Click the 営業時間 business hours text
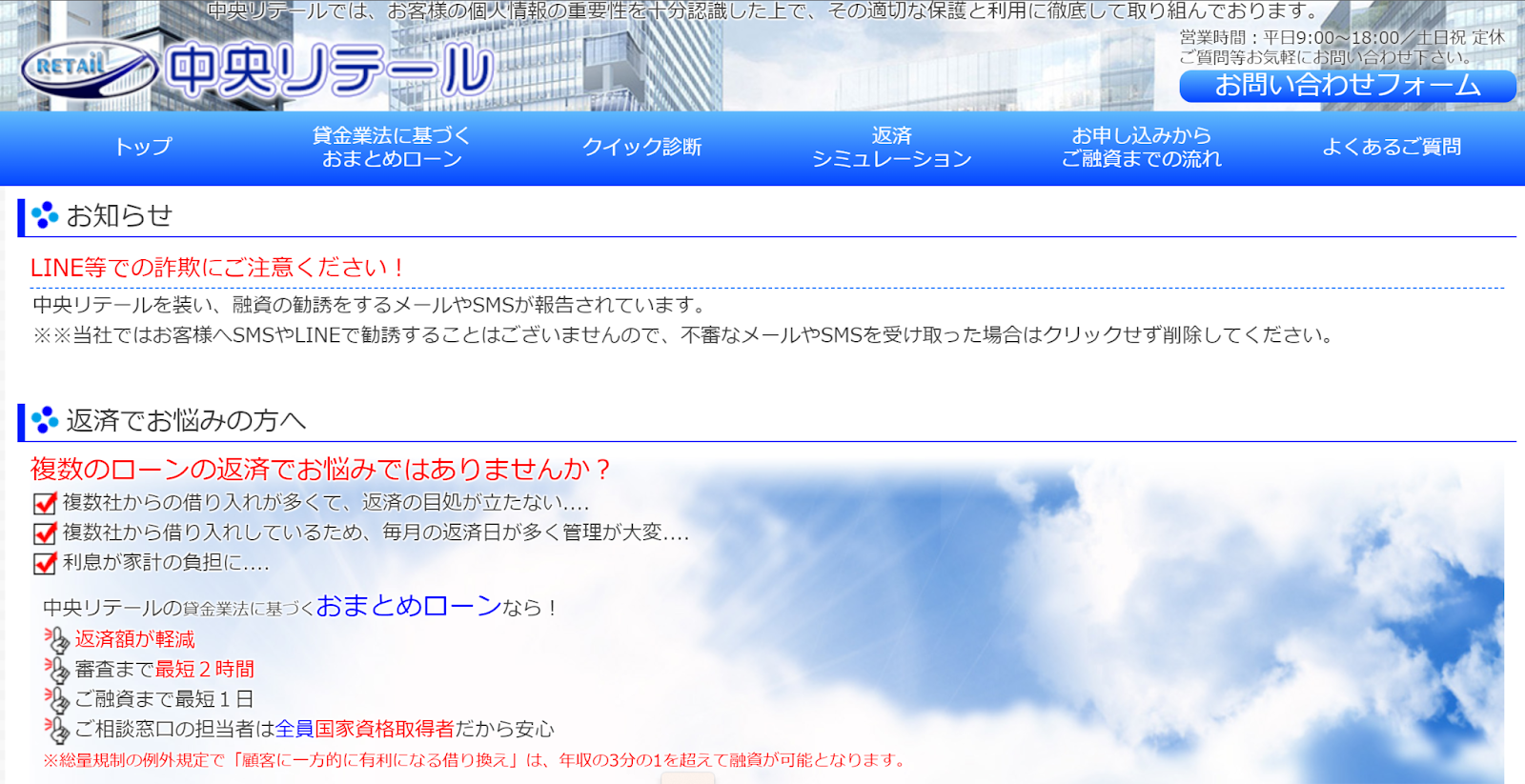The width and height of the screenshot is (1525, 784). [x=1342, y=37]
